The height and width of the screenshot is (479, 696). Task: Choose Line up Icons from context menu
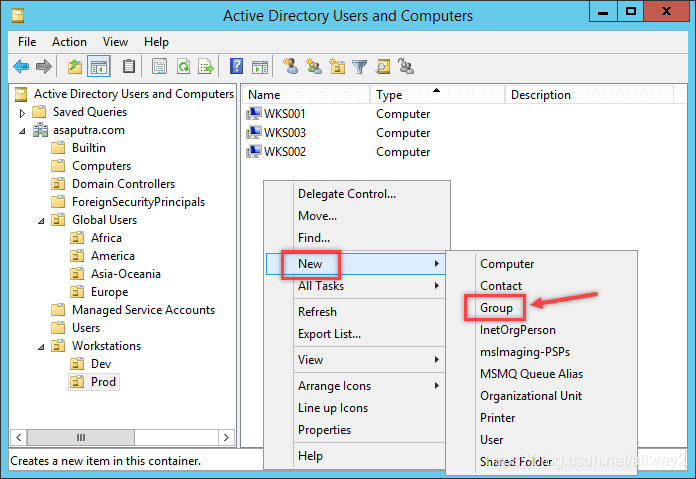coord(333,408)
